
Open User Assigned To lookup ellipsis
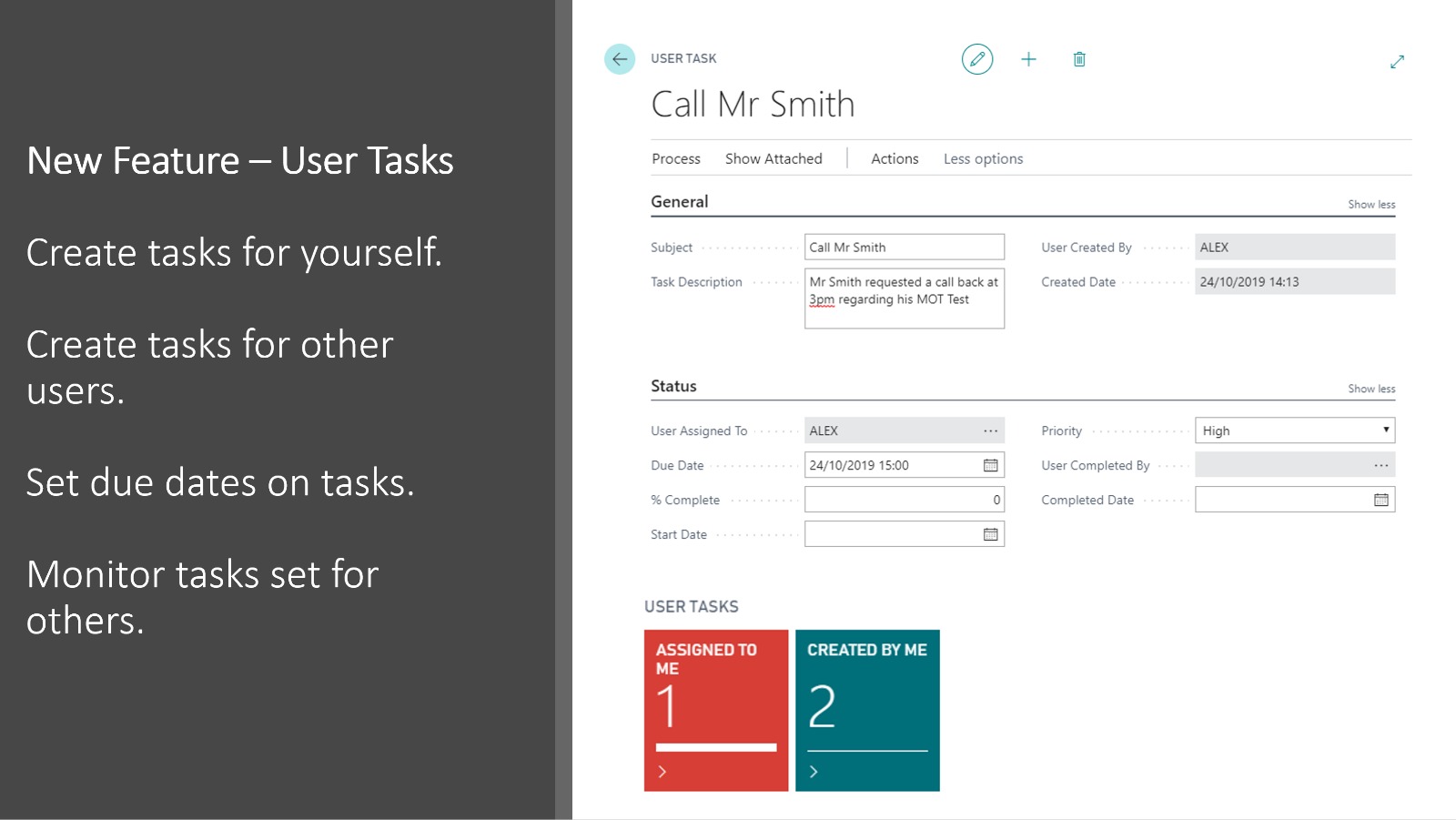pyautogui.click(x=990, y=430)
